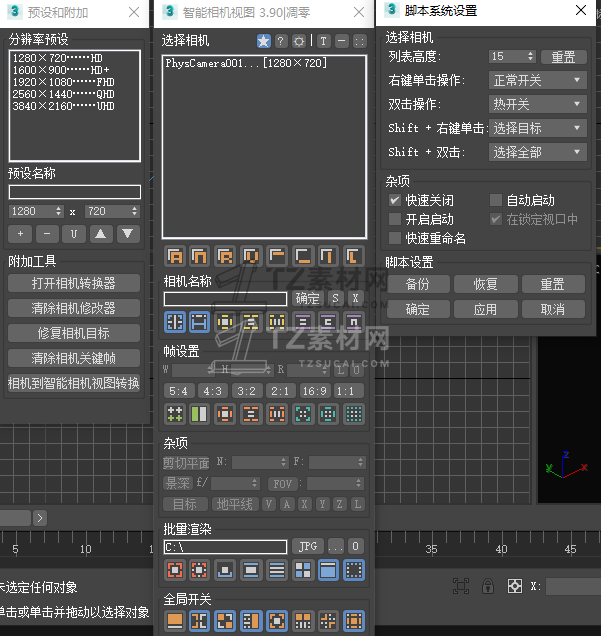This screenshot has height=636, width=601.
Task: Enable the 快速重命名 checkbox
Action: (x=395, y=238)
